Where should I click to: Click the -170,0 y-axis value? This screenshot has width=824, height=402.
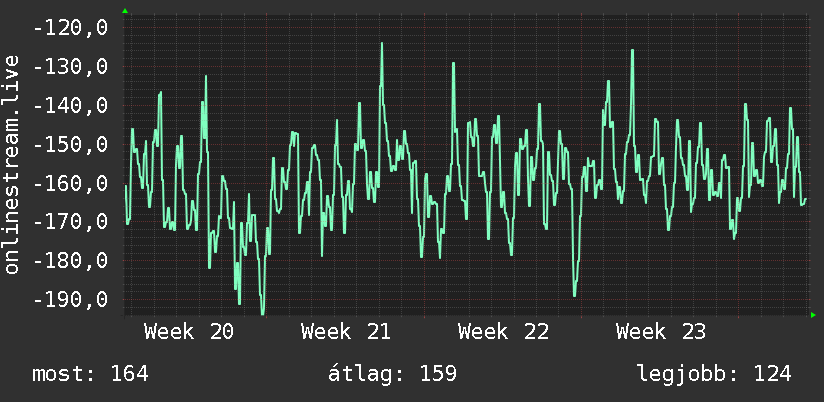coord(70,222)
